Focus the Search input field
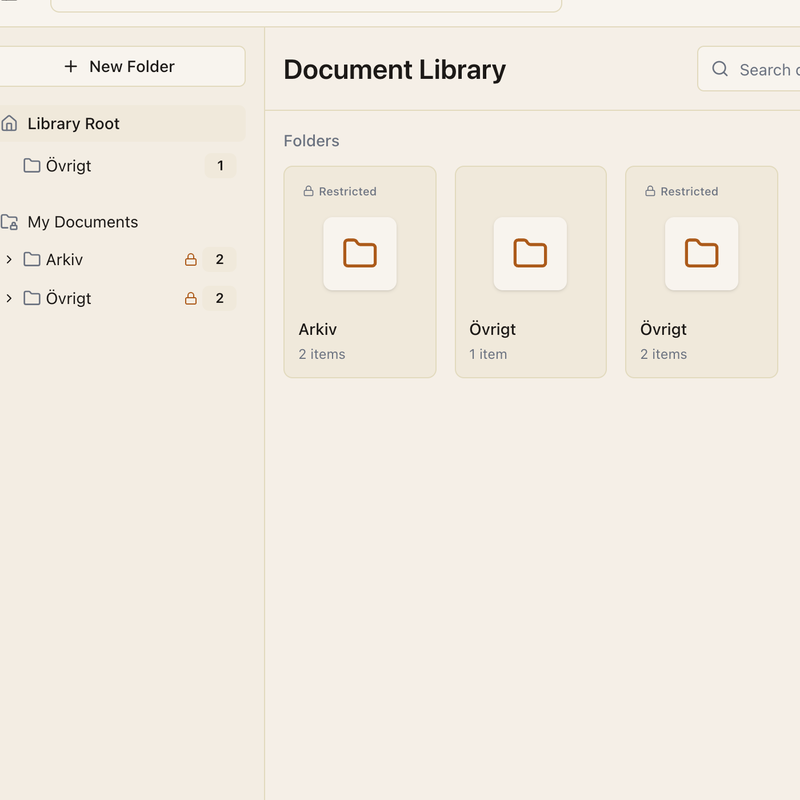Viewport: 800px width, 800px height. (x=749, y=69)
